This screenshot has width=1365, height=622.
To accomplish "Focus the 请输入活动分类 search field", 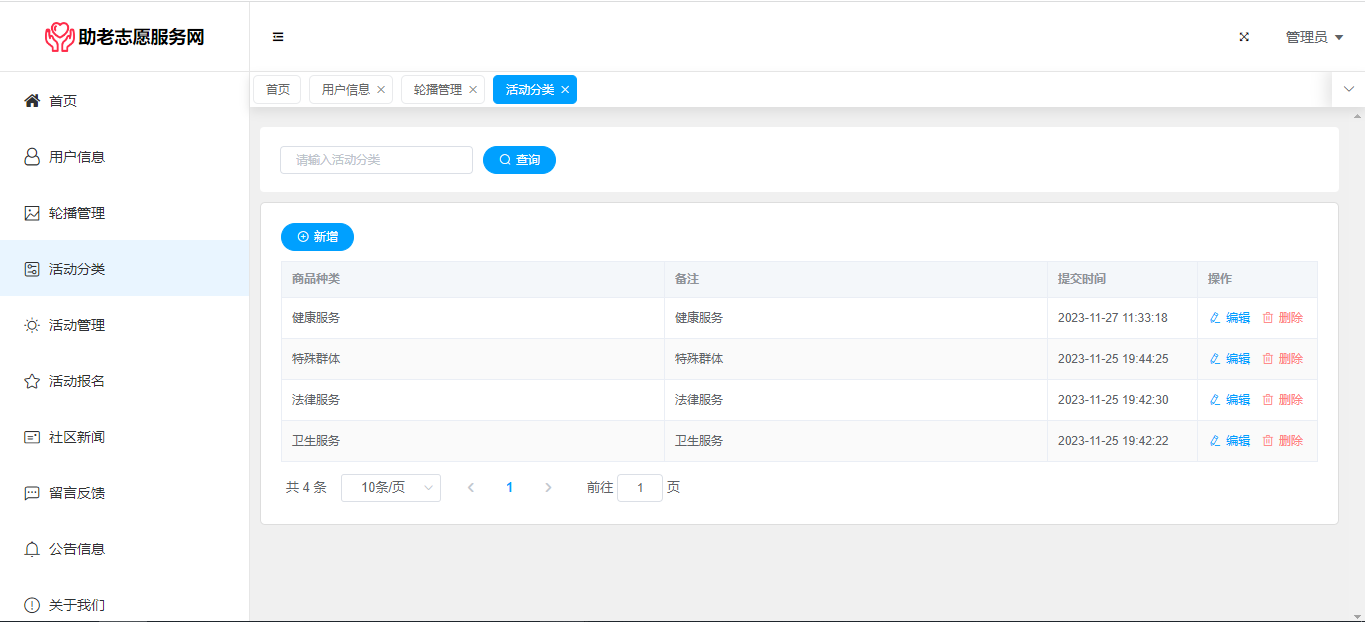I will [x=376, y=160].
